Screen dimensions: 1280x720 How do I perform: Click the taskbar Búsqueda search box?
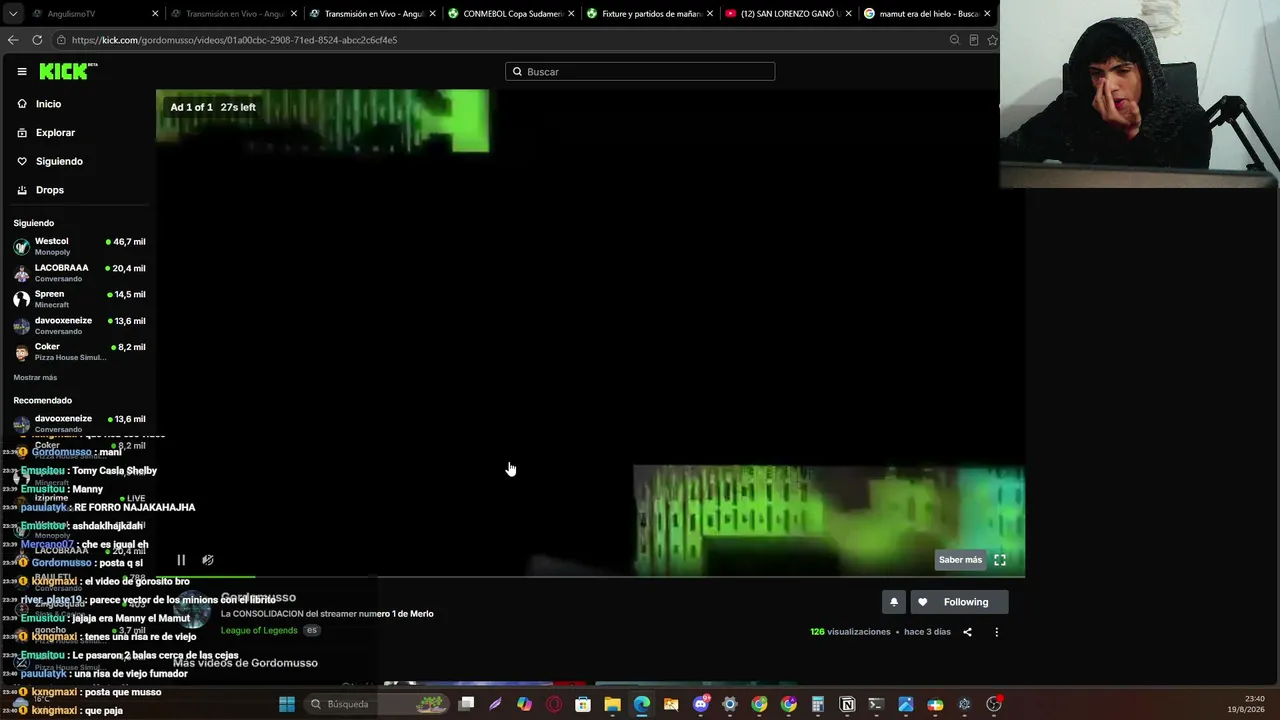tap(378, 704)
